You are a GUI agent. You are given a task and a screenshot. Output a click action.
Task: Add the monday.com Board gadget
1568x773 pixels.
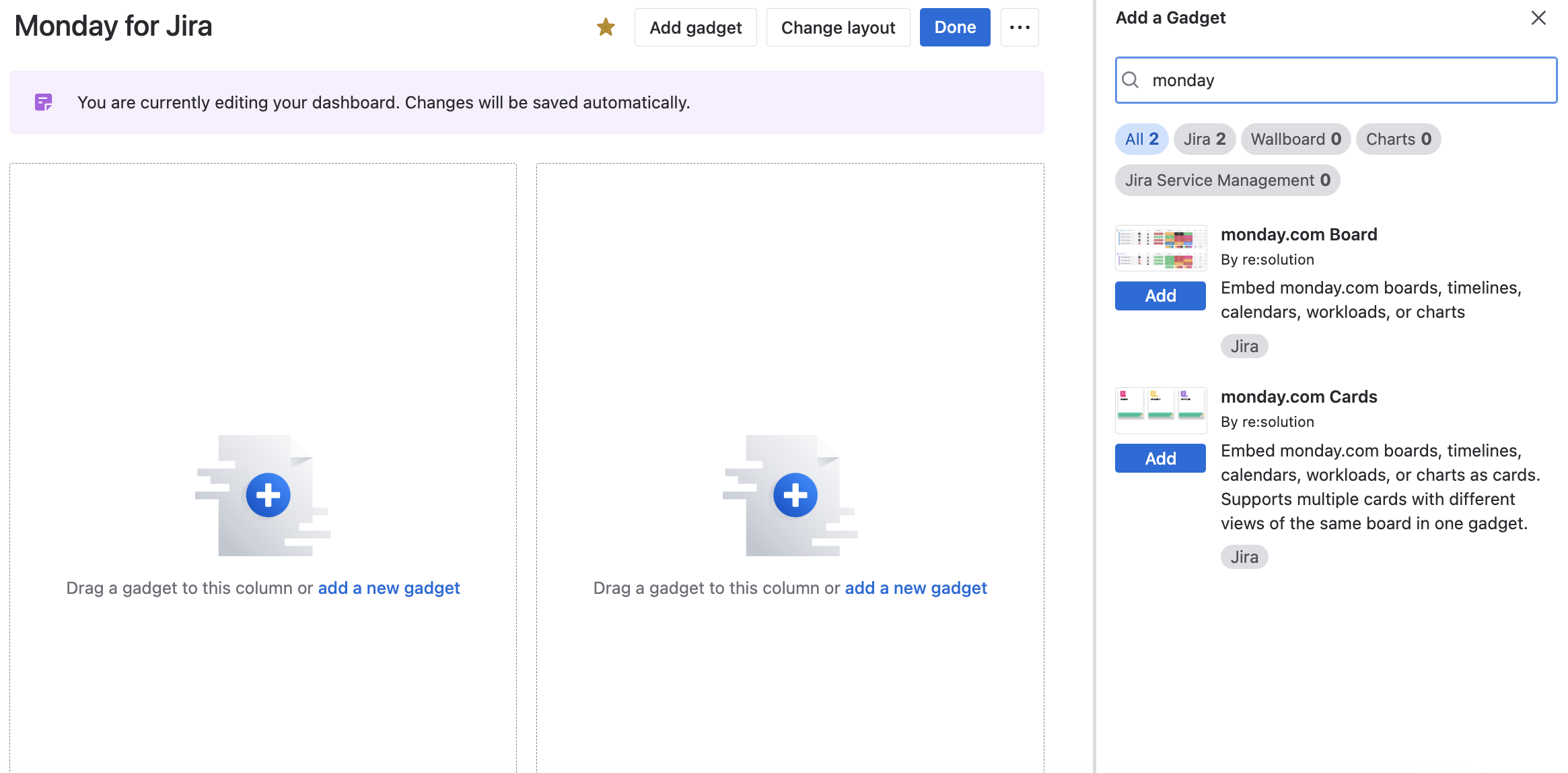pyautogui.click(x=1160, y=296)
